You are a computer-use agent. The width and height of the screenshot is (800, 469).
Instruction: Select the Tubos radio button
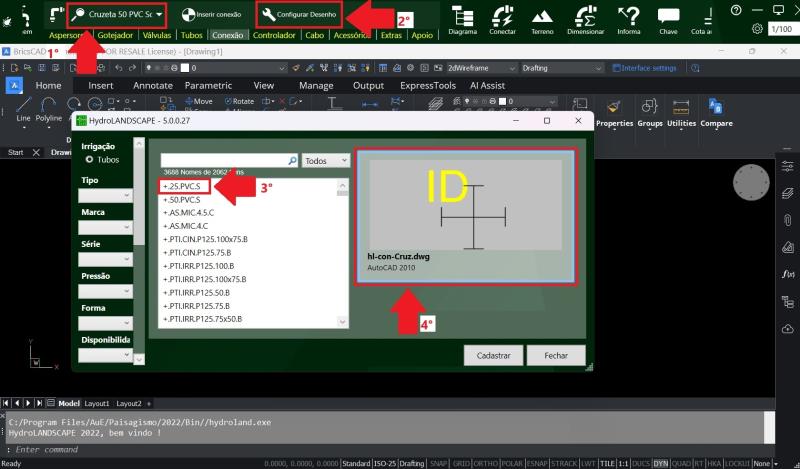(x=89, y=159)
